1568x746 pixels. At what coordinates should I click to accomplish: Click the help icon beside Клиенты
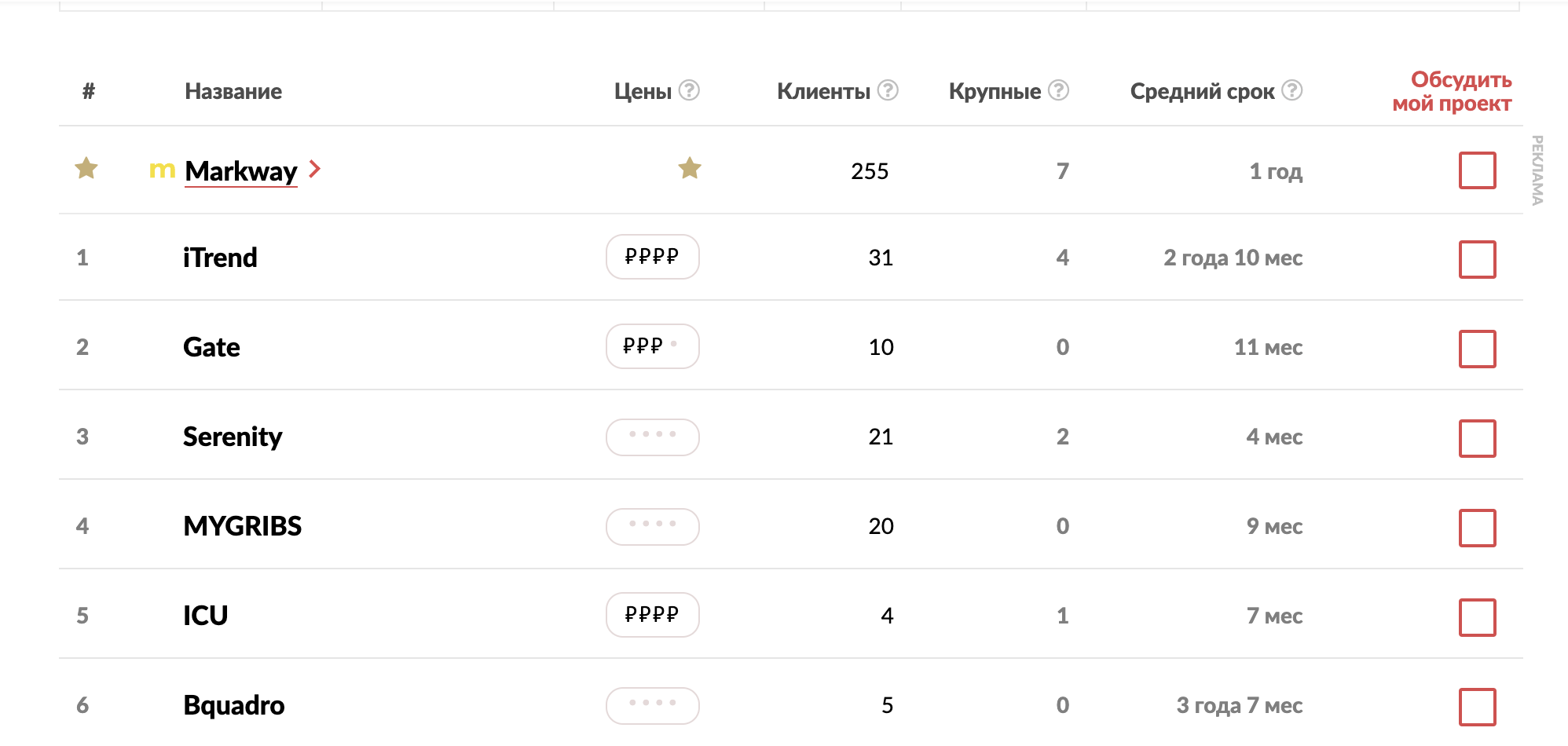tap(888, 90)
